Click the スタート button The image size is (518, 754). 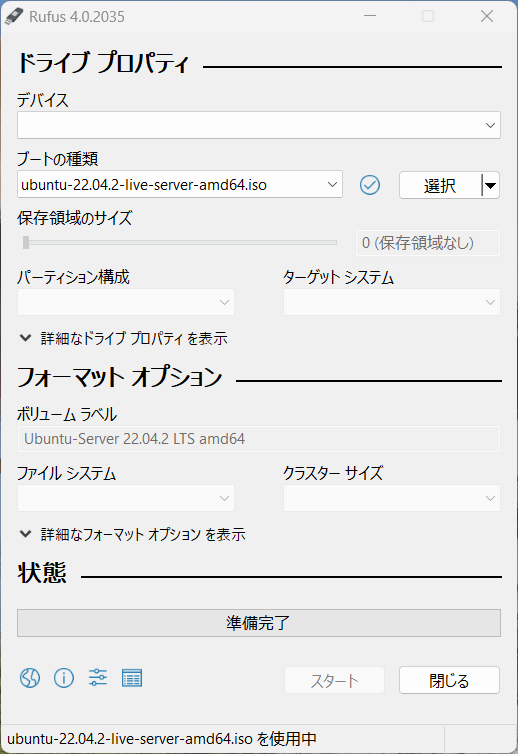point(334,680)
